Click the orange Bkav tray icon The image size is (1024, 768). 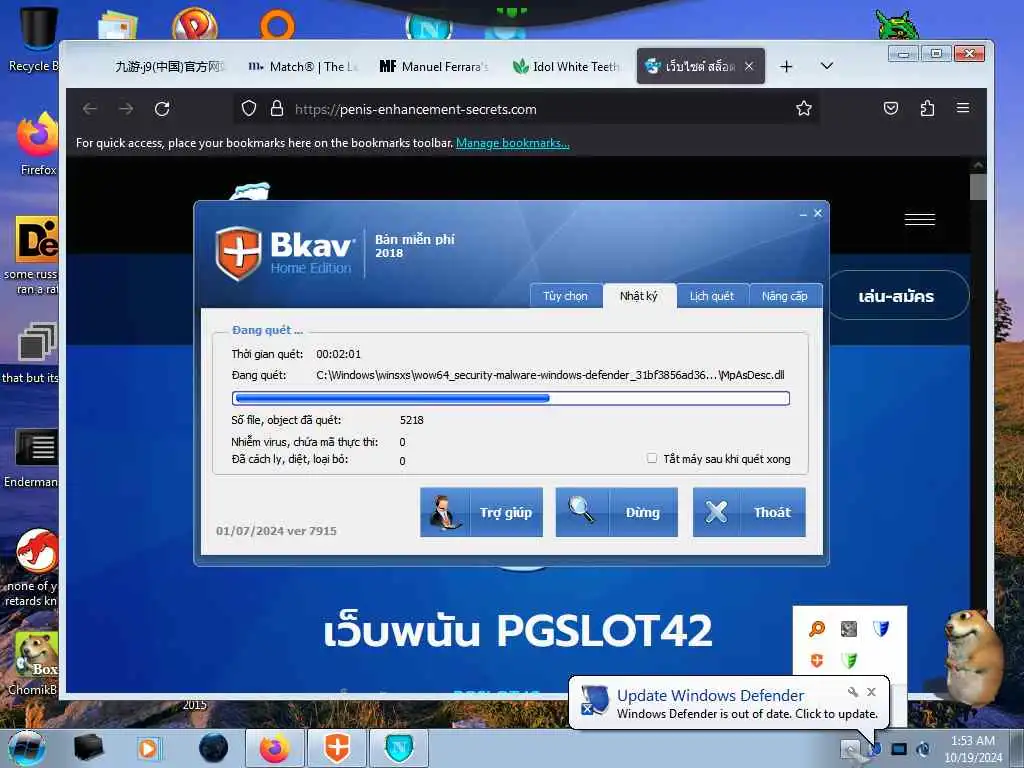[816, 660]
